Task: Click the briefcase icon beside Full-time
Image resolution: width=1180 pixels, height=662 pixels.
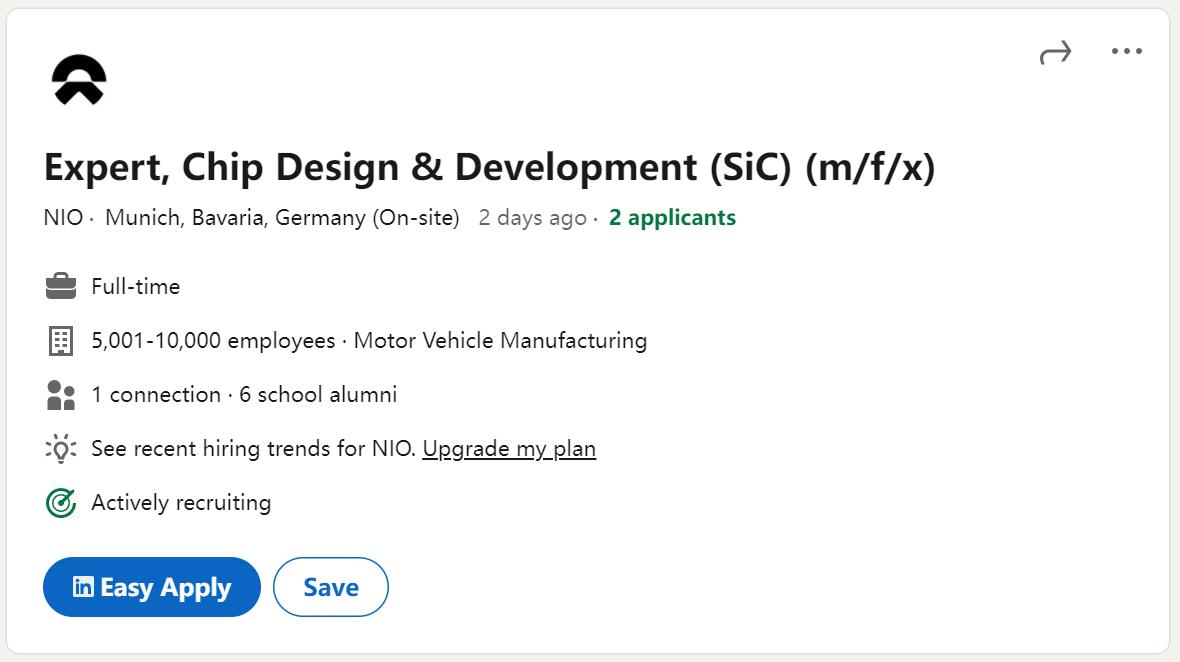Action: pos(61,285)
